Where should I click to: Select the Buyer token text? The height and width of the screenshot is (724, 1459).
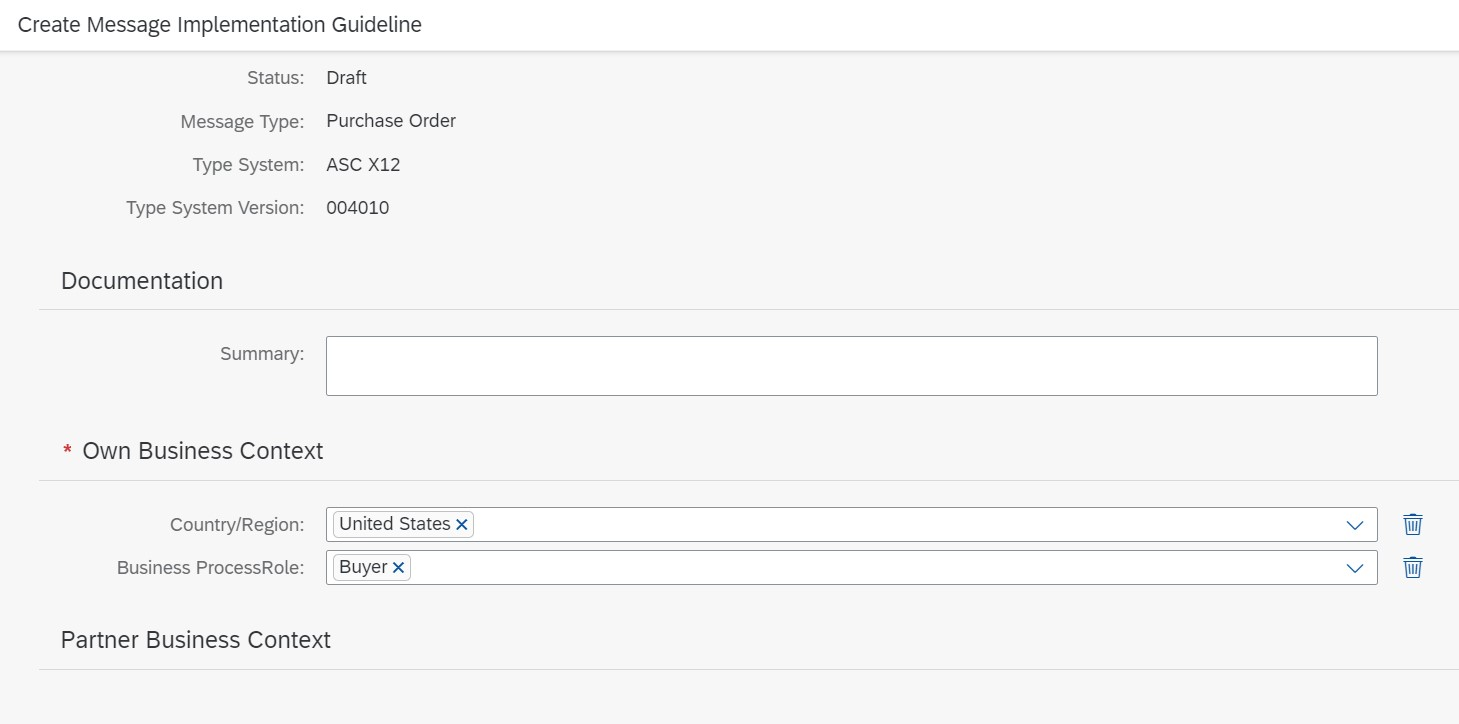[363, 567]
